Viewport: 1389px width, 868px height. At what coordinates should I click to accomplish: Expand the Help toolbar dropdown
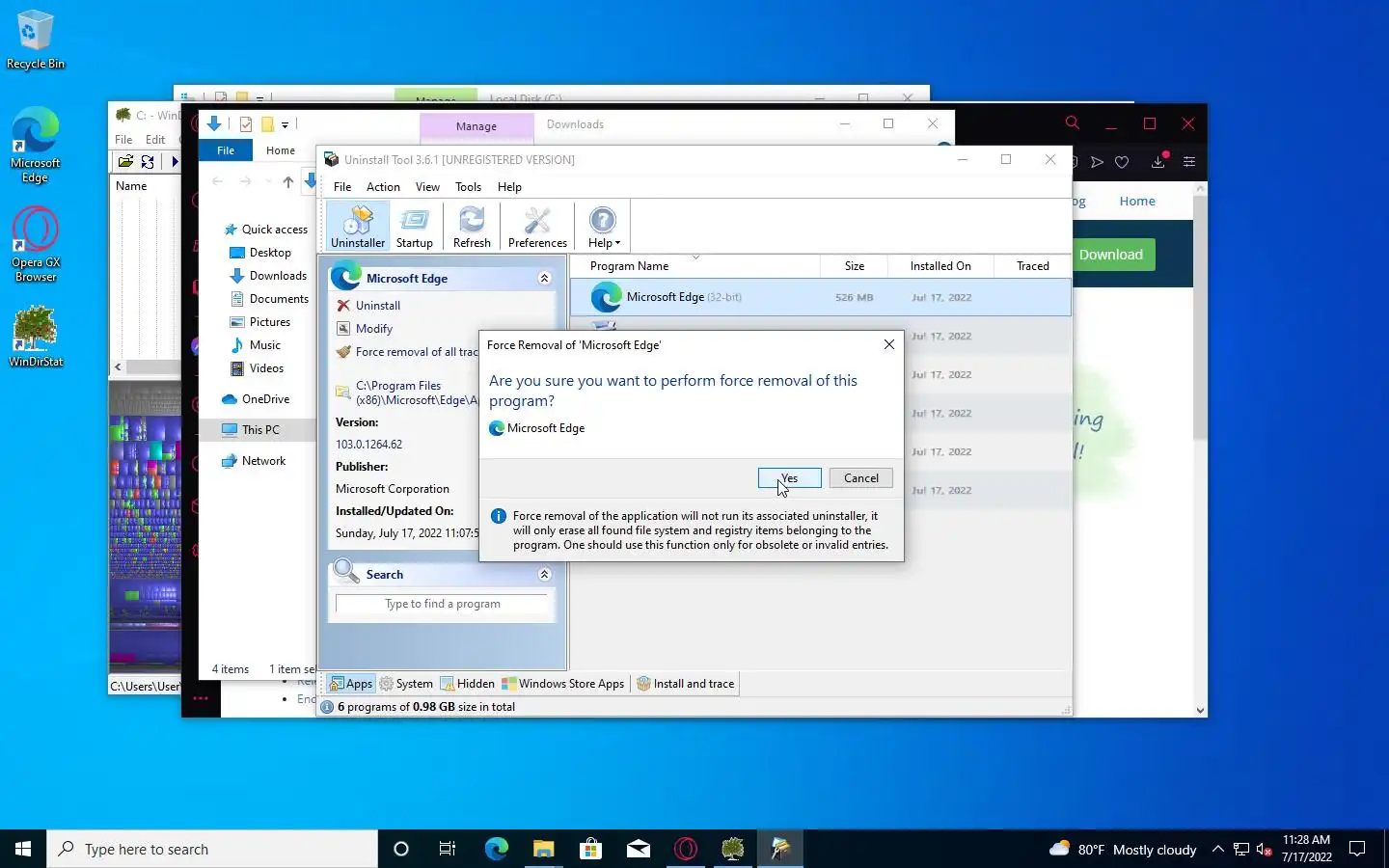point(604,227)
